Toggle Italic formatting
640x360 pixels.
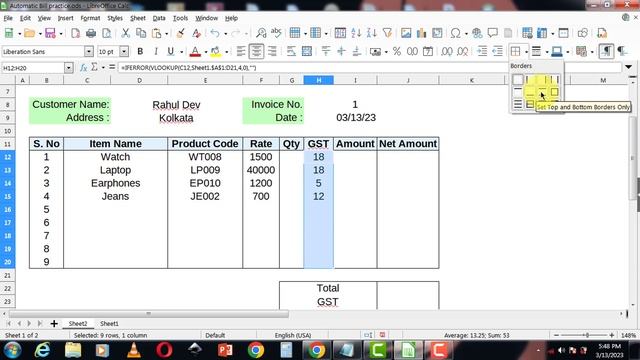coord(156,51)
